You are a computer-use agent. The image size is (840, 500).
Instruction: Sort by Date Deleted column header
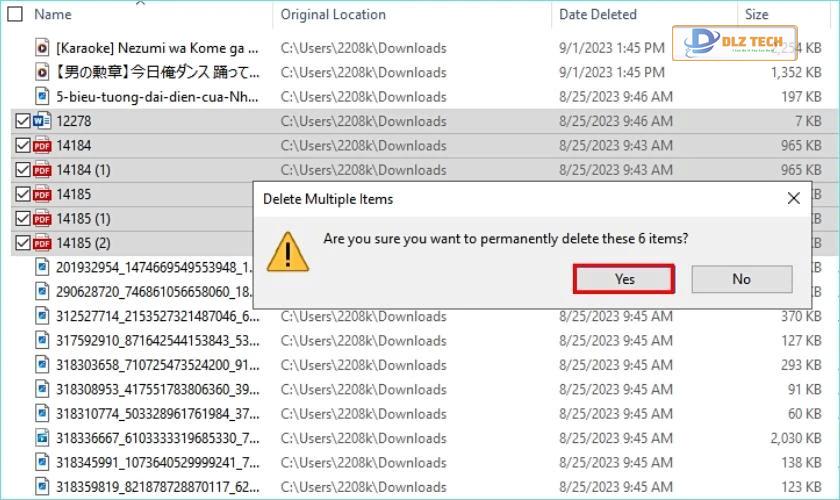(x=597, y=14)
